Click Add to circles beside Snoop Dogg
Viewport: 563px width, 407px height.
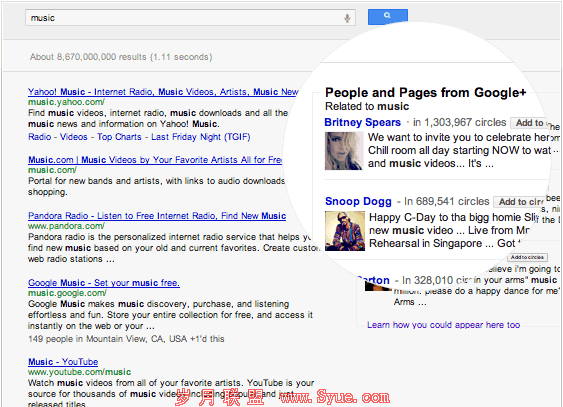[x=519, y=202]
